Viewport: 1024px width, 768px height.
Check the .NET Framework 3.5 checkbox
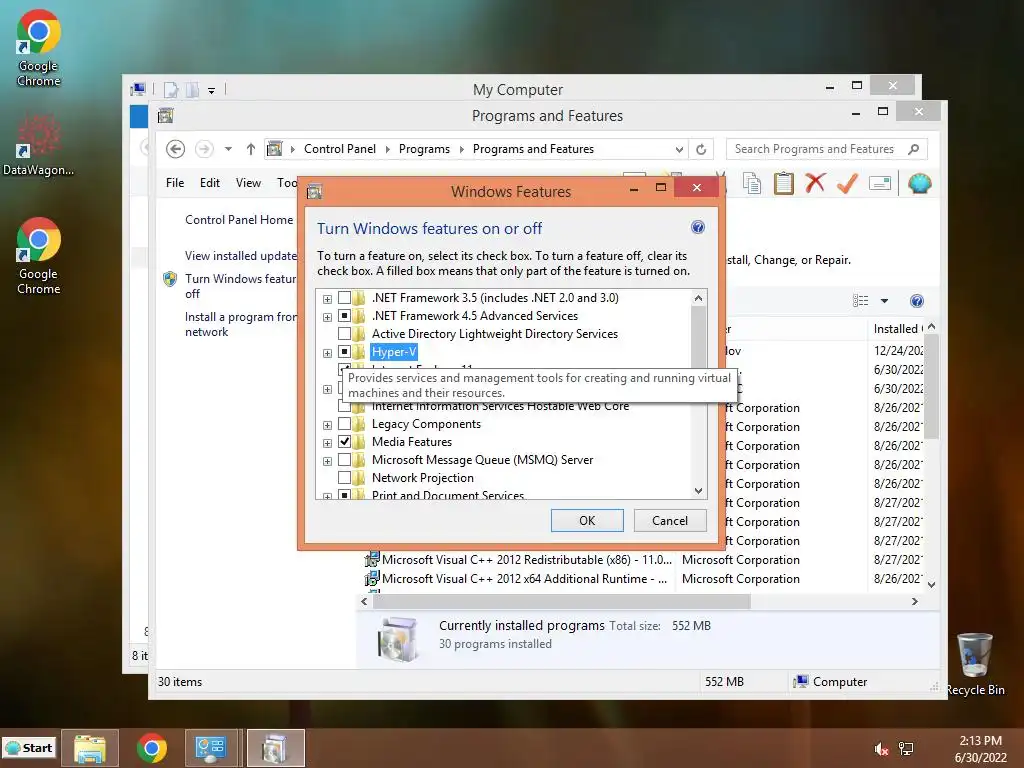pyautogui.click(x=344, y=298)
